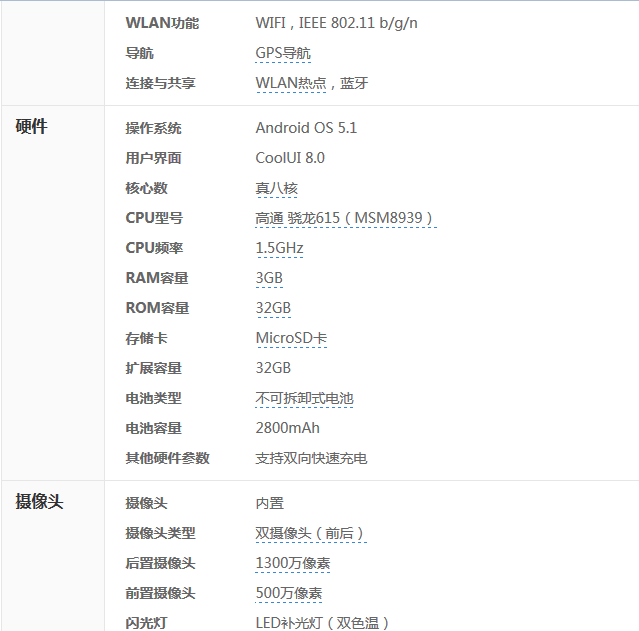Click the WIFI, IEEE 802.11 b/g/n value
This screenshot has width=639, height=631.
click(336, 23)
